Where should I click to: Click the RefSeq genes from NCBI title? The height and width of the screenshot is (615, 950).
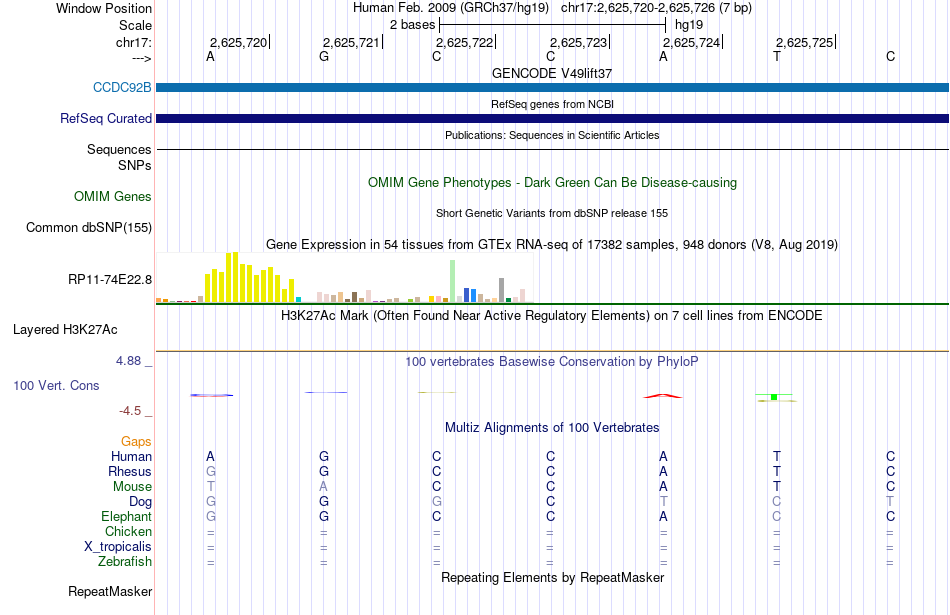pos(552,104)
